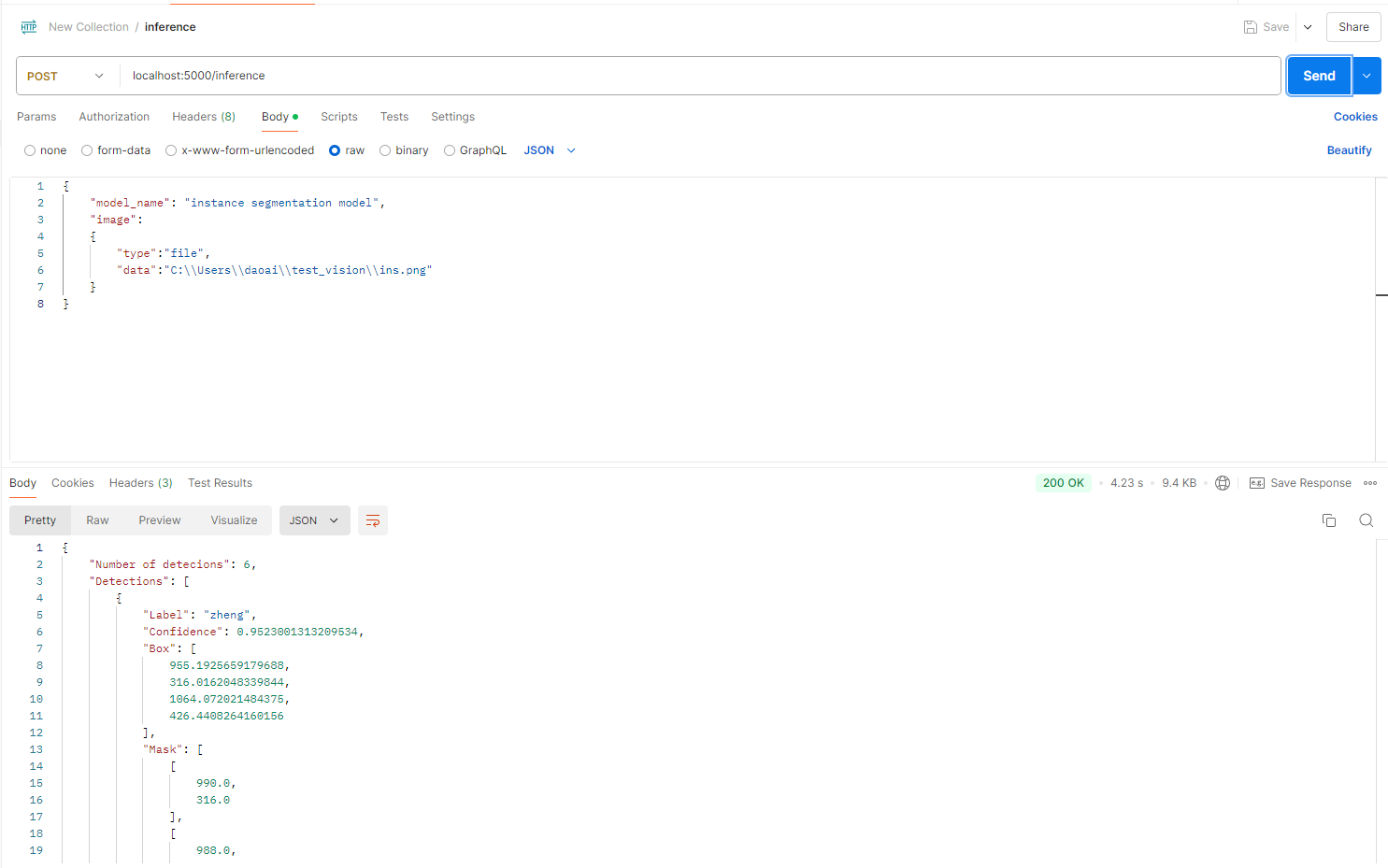Select the Raw response view
Viewport: 1388px width, 868px height.
click(97, 520)
